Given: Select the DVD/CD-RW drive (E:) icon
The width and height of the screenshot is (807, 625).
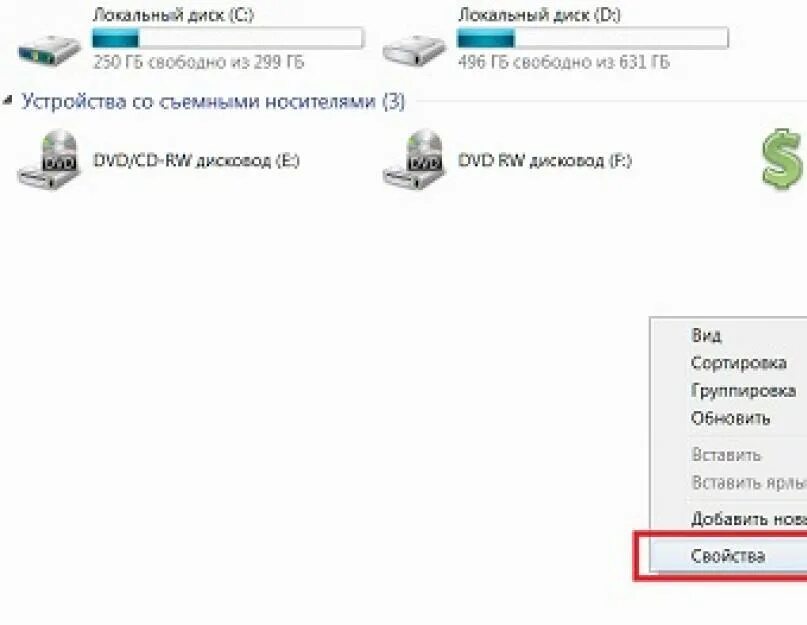Looking at the screenshot, I should pos(49,160).
